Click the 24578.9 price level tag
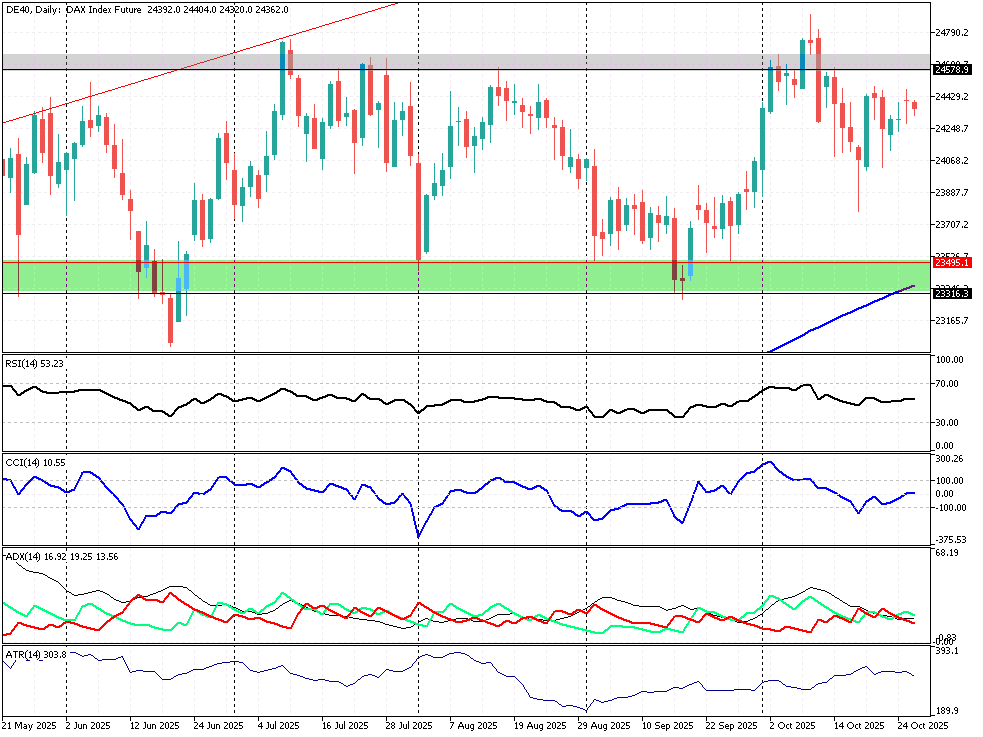 click(949, 70)
